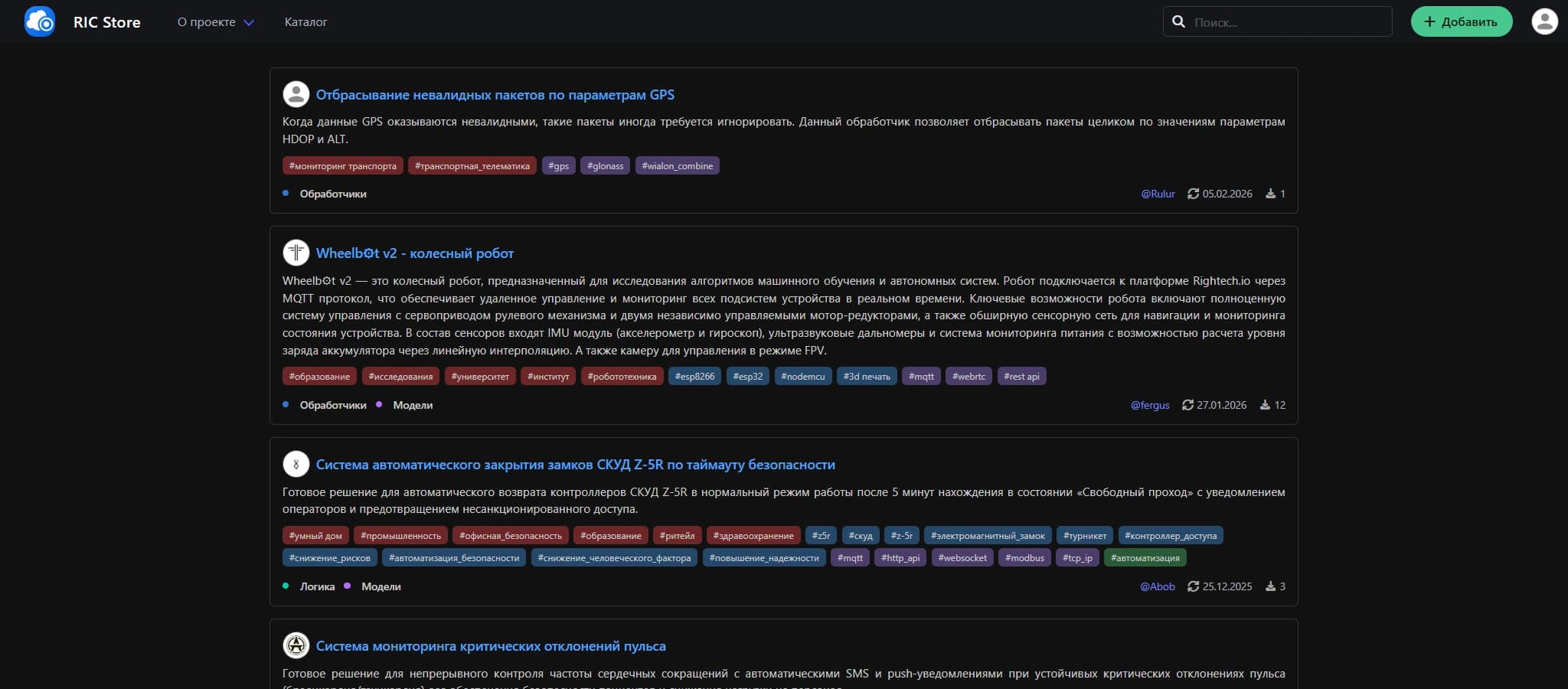Click the GPS packet author avatar
The image size is (1568, 689).
[x=296, y=95]
